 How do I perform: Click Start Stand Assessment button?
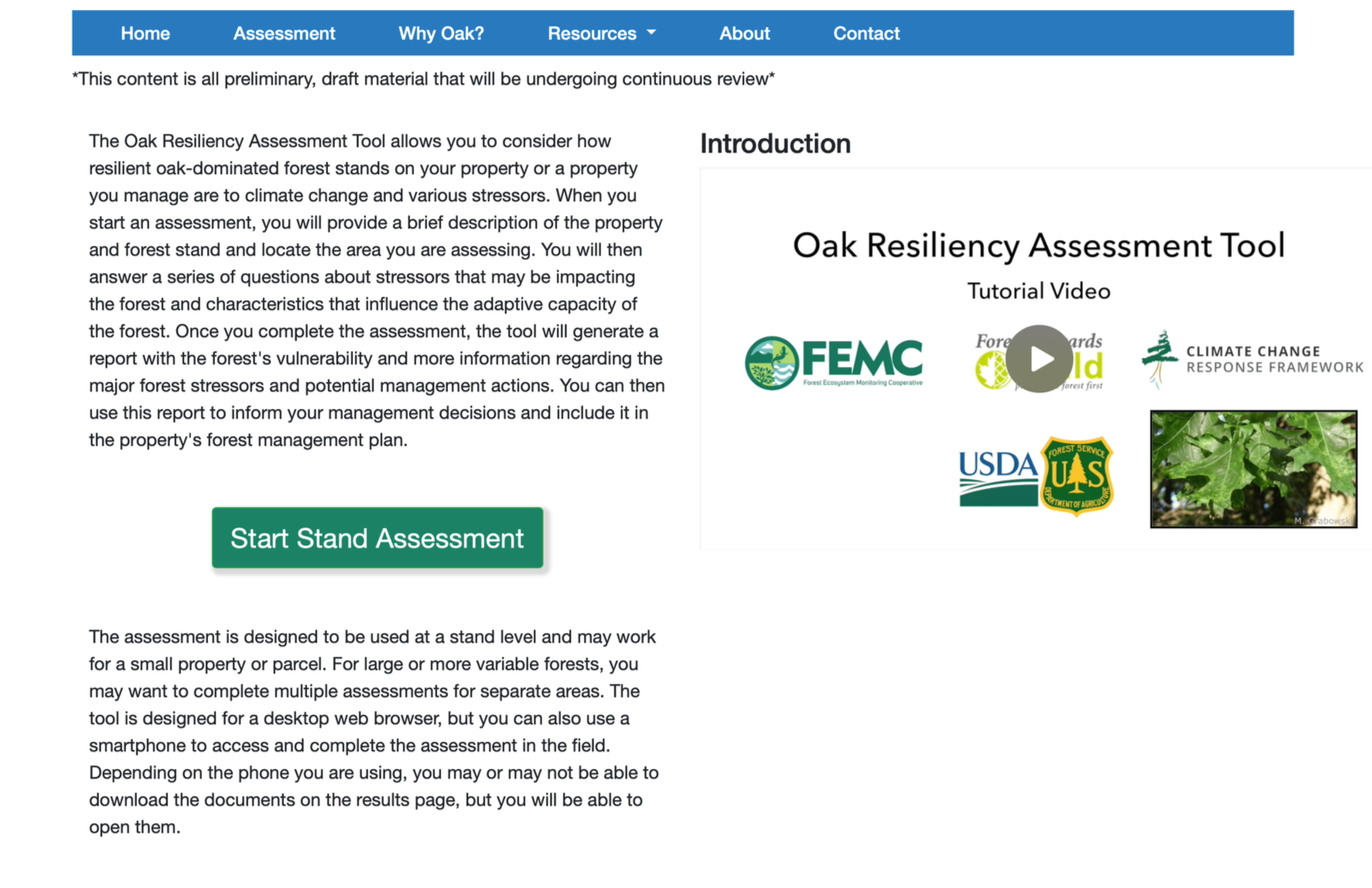click(x=378, y=538)
